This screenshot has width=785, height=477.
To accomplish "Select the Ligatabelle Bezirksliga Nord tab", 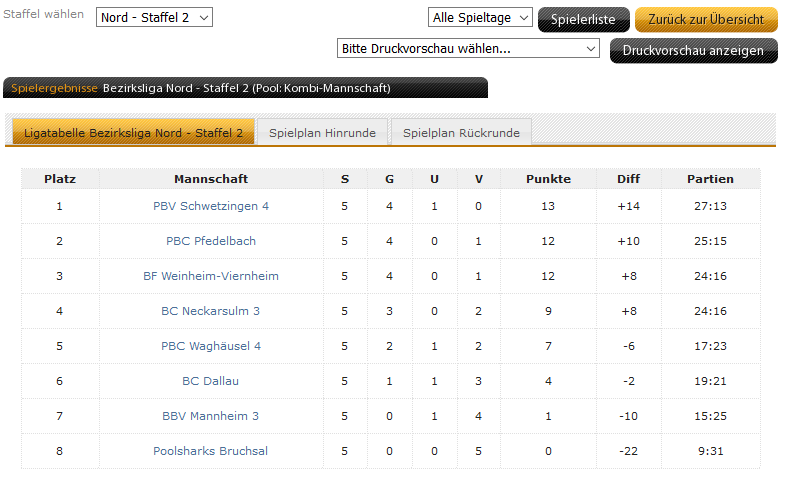I will 133,133.
